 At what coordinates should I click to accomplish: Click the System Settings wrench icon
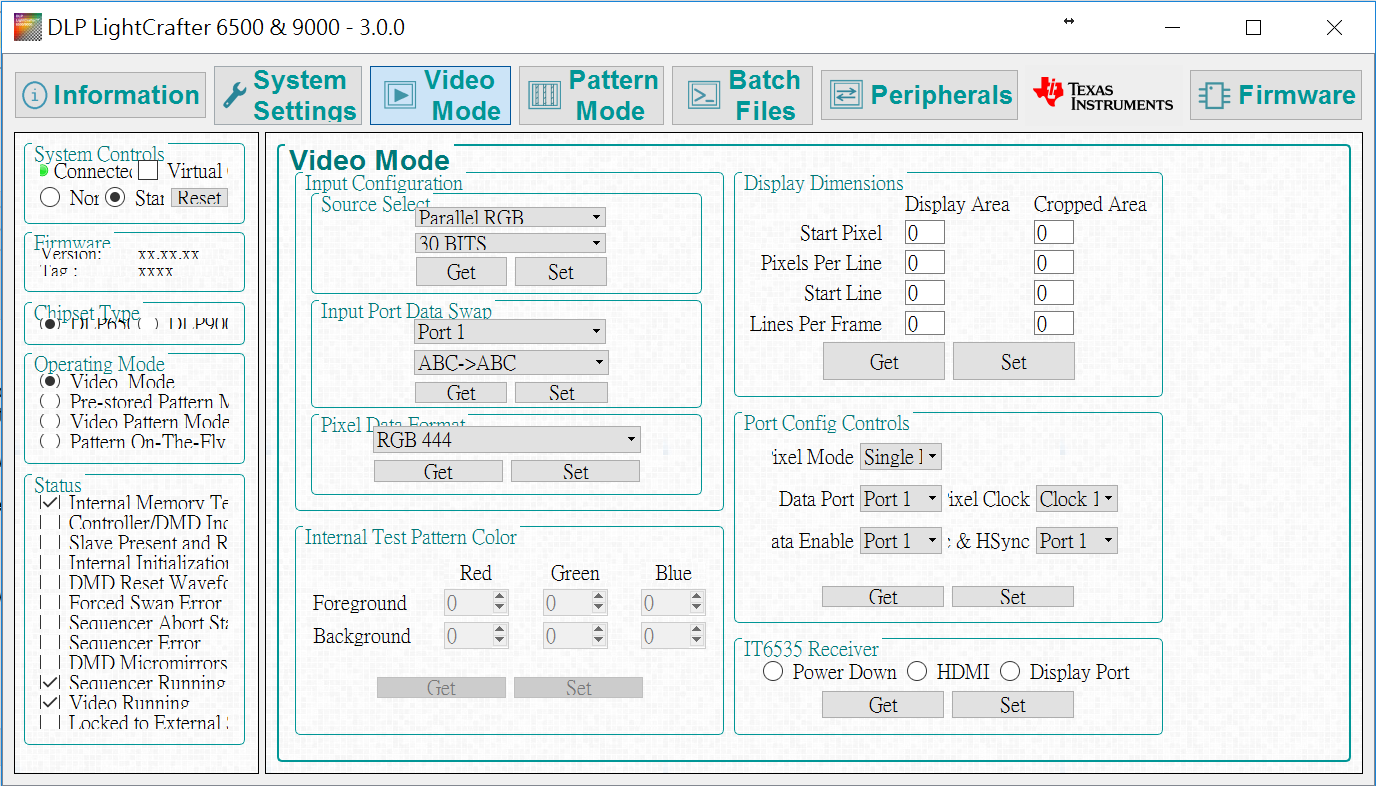click(234, 95)
